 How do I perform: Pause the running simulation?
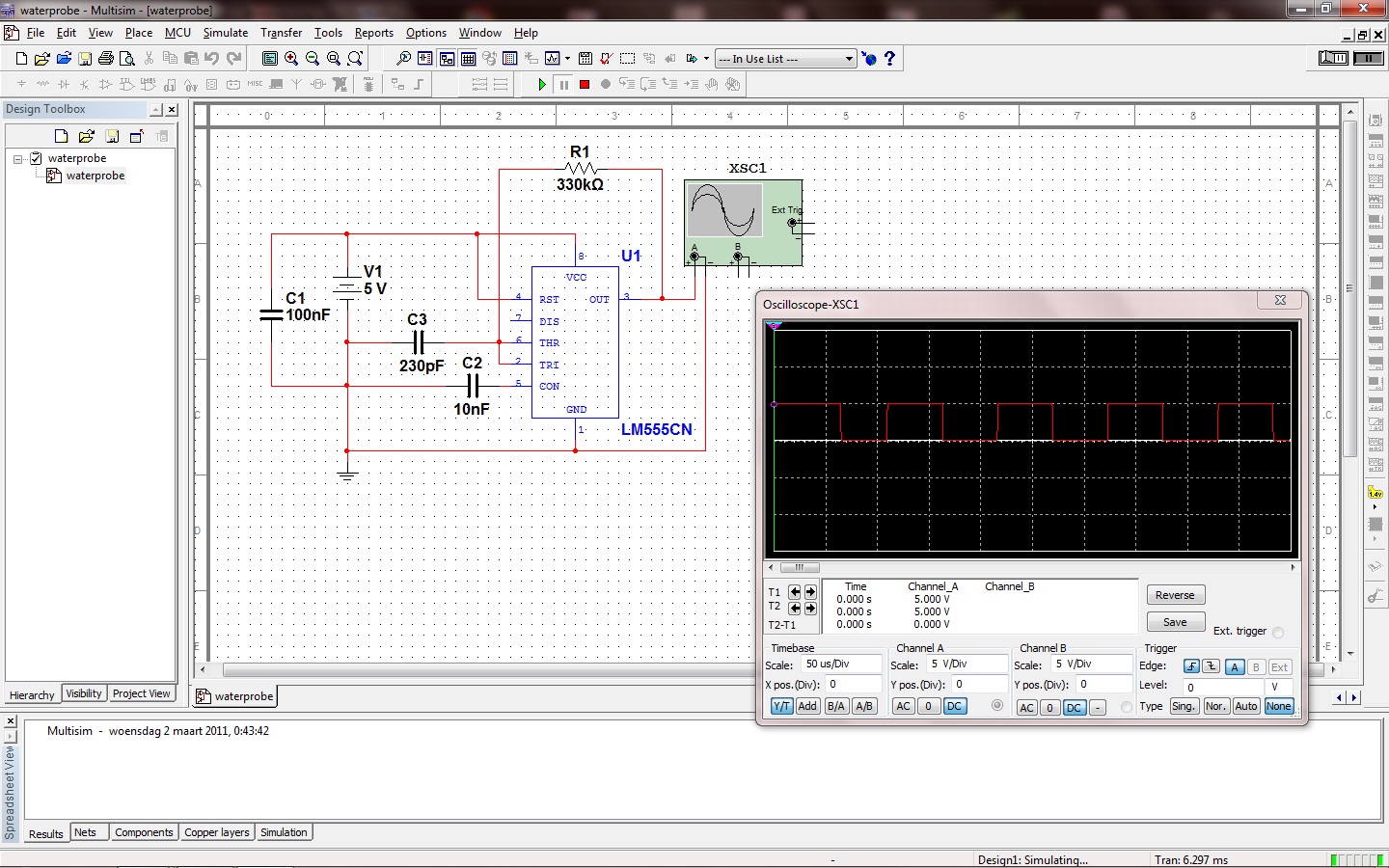[x=564, y=85]
